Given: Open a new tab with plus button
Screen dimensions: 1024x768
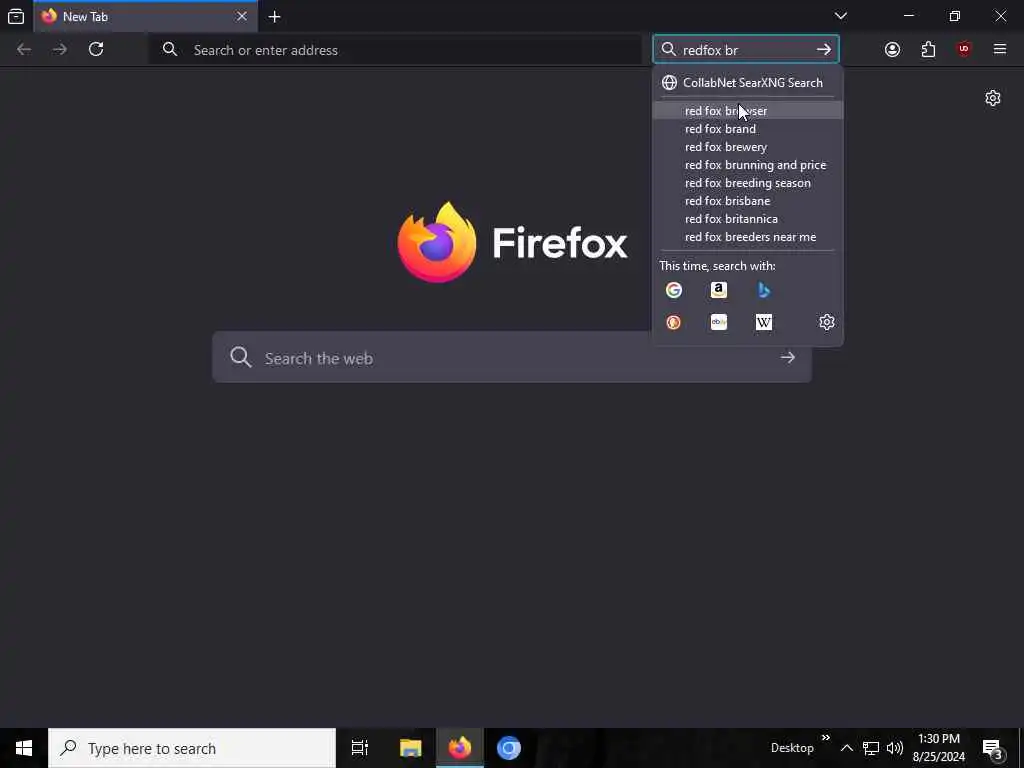Looking at the screenshot, I should pos(274,17).
